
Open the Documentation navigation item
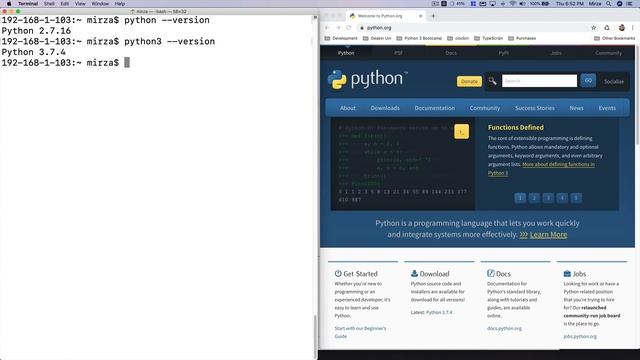click(434, 108)
